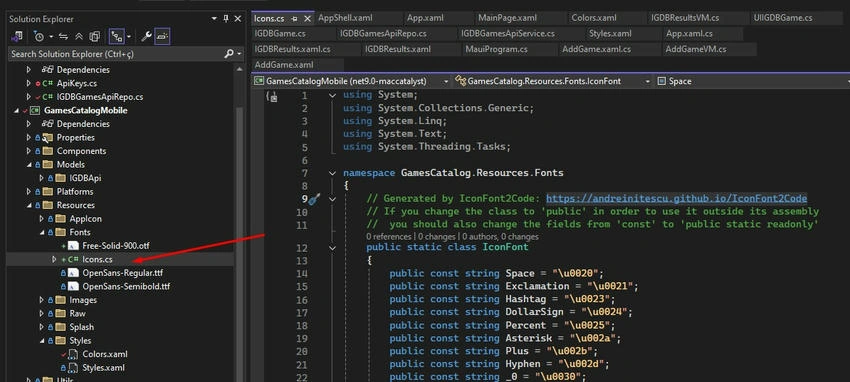
Task: Click the field icon beside Space combo
Action: click(x=661, y=81)
